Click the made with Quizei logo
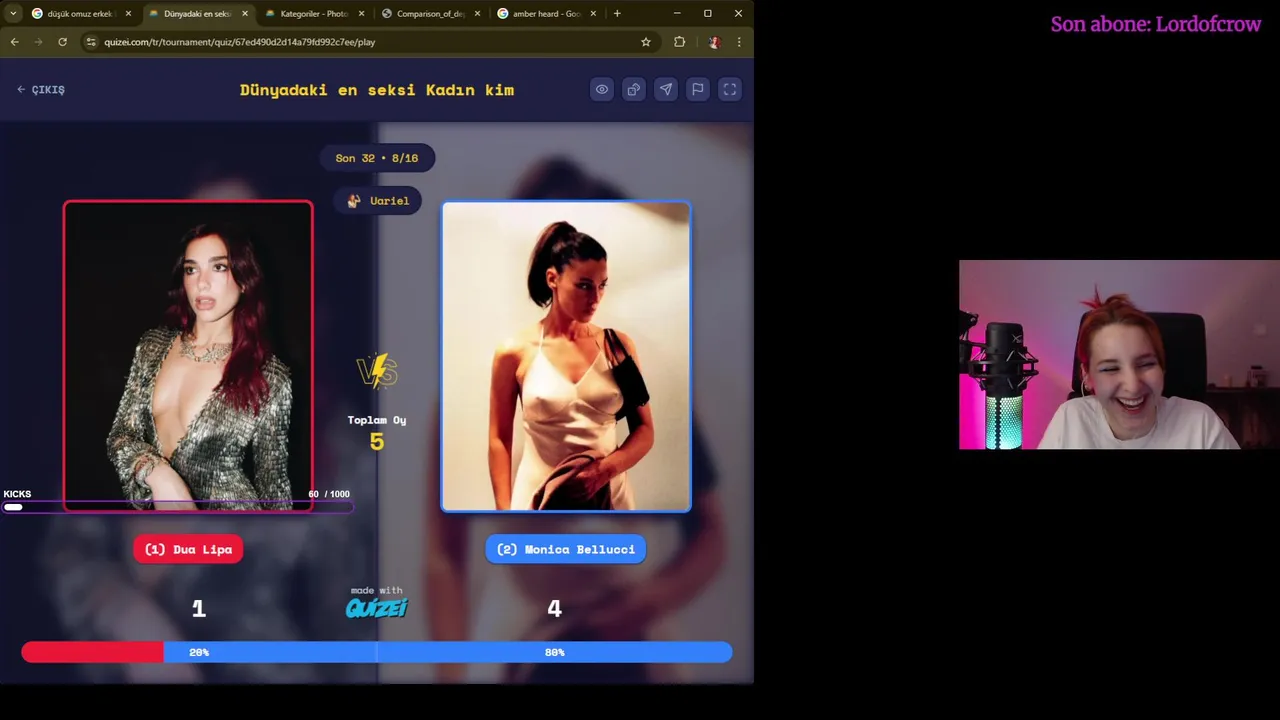 click(377, 603)
